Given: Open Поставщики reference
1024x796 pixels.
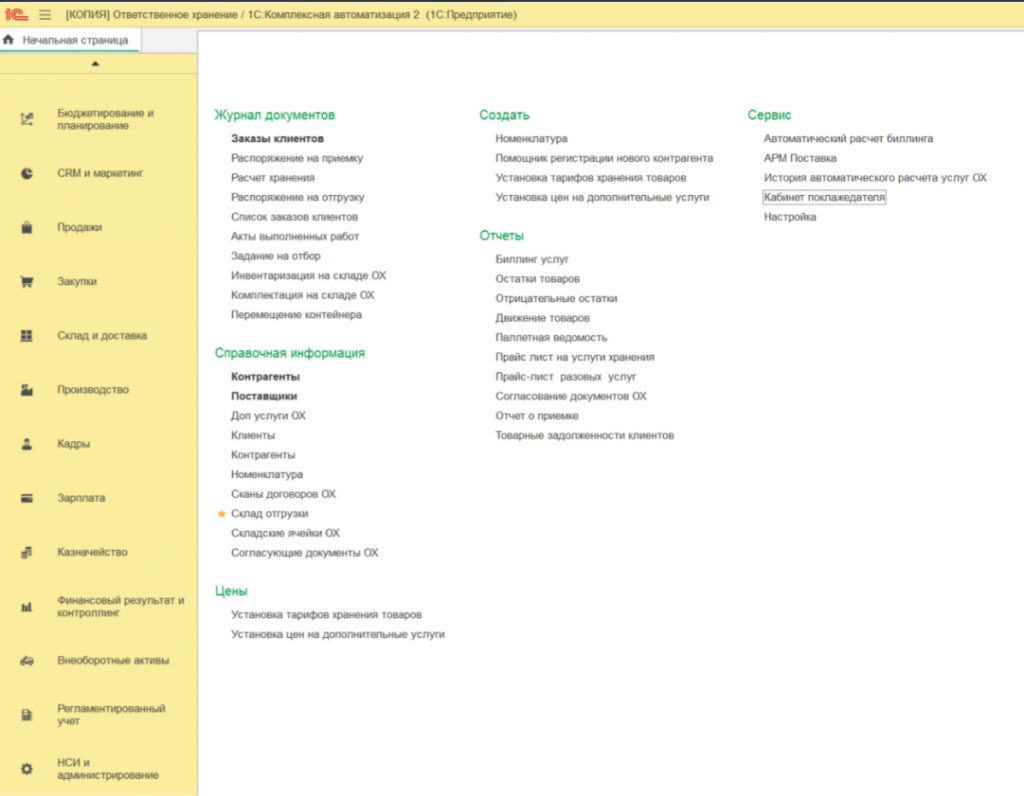Looking at the screenshot, I should (264, 397).
